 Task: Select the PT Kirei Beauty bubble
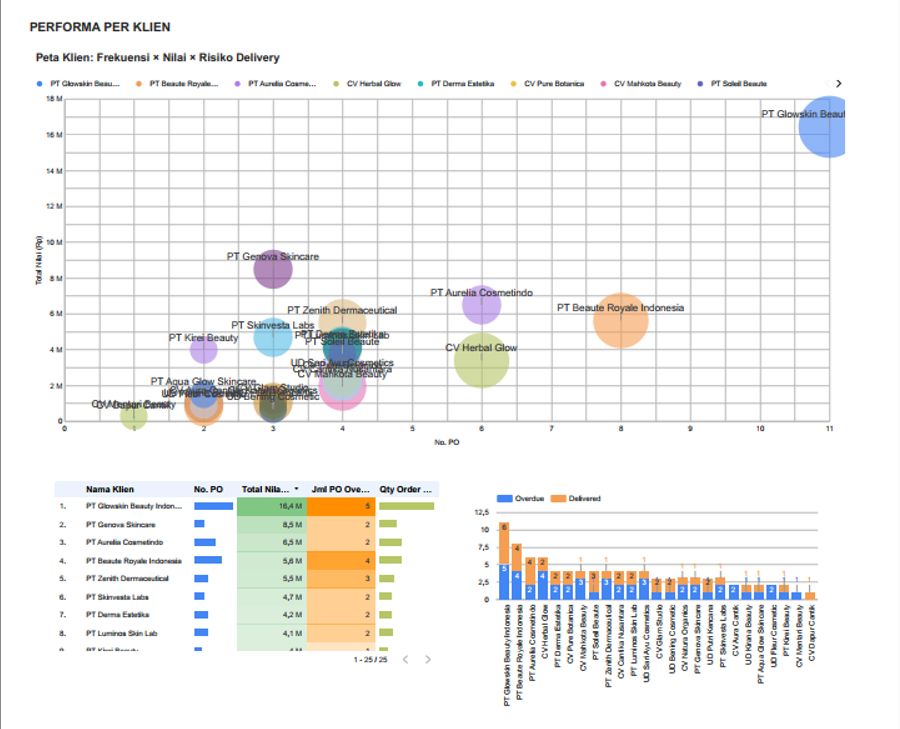(x=204, y=350)
